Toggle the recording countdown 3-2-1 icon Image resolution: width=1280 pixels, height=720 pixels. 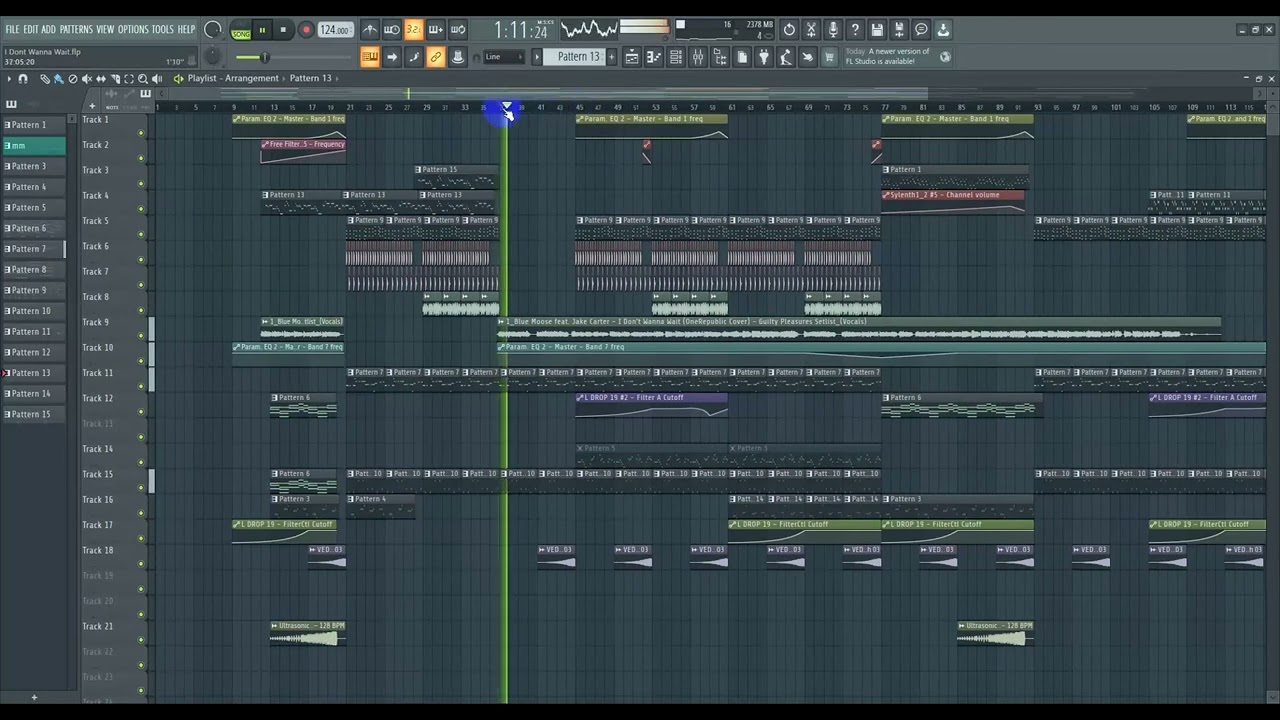tap(413, 30)
